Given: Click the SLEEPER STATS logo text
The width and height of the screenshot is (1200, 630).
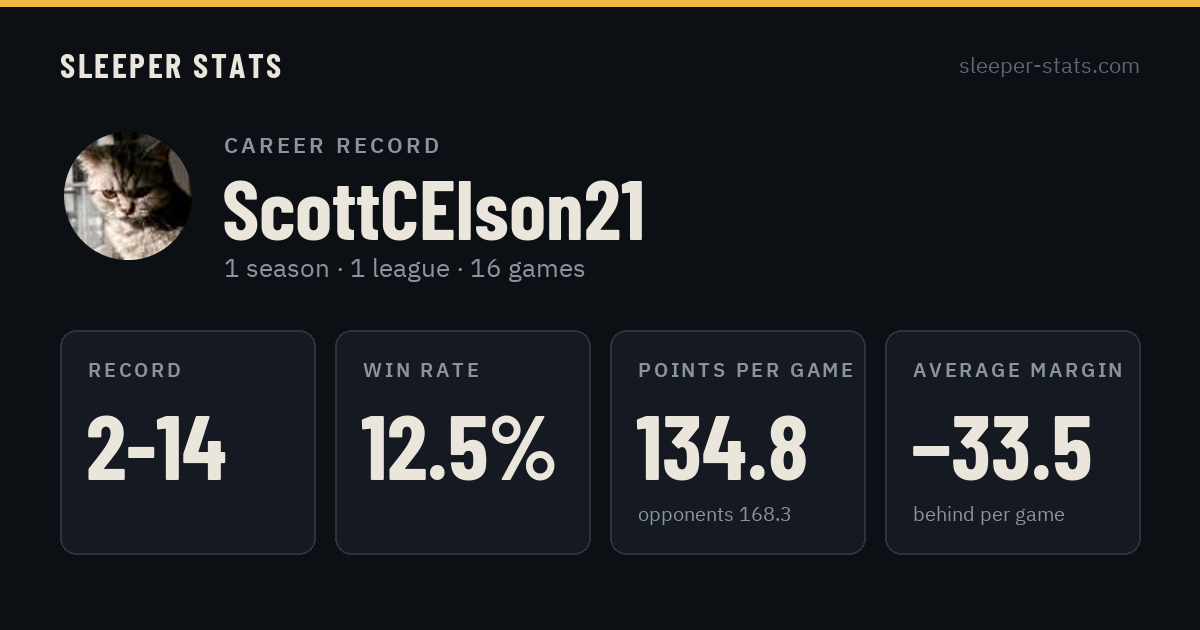Looking at the screenshot, I should (x=171, y=67).
